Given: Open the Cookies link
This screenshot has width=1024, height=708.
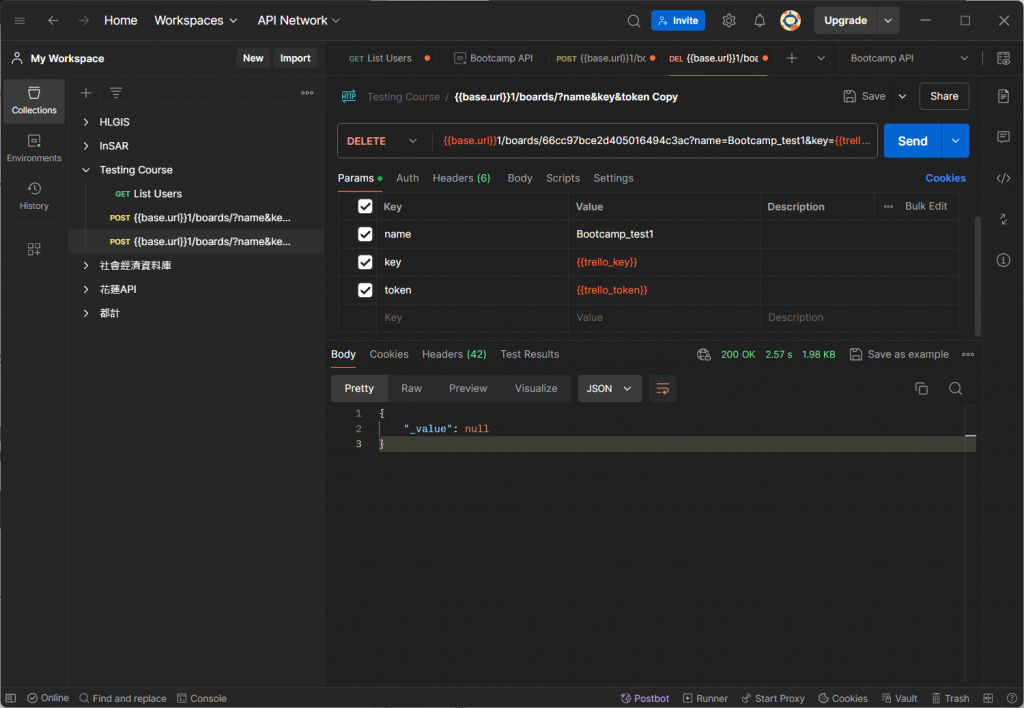Looking at the screenshot, I should pos(945,178).
